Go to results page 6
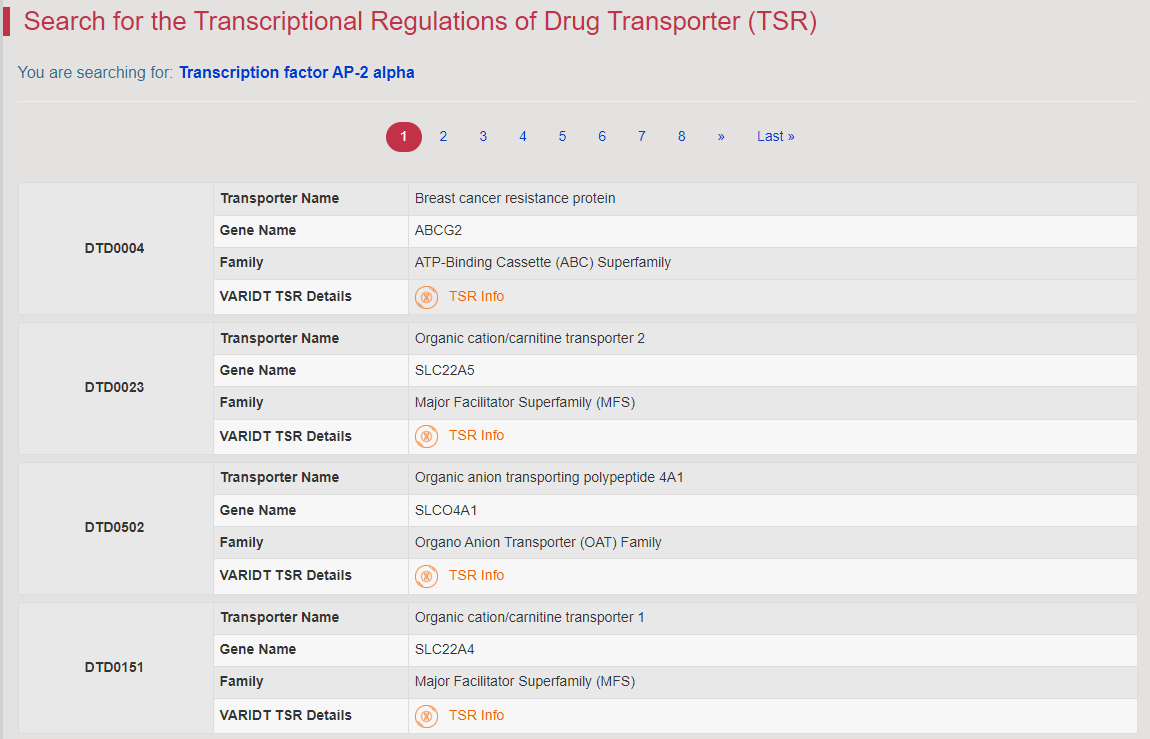1150x739 pixels. (601, 136)
